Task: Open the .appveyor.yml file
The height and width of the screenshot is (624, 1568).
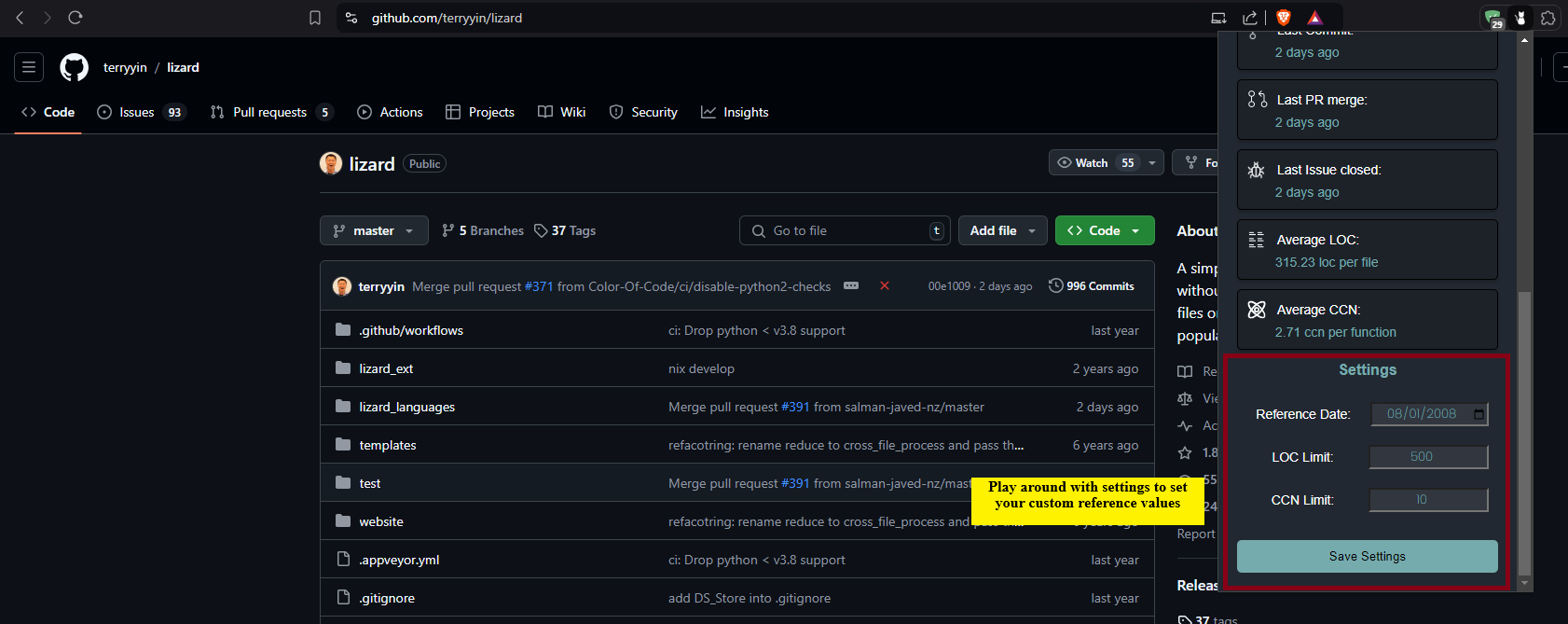Action: pos(399,560)
